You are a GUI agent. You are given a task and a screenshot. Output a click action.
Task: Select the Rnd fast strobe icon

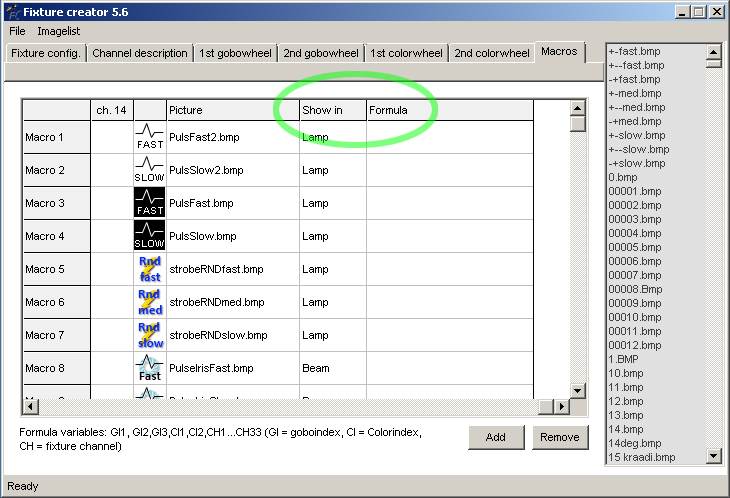pyautogui.click(x=149, y=269)
